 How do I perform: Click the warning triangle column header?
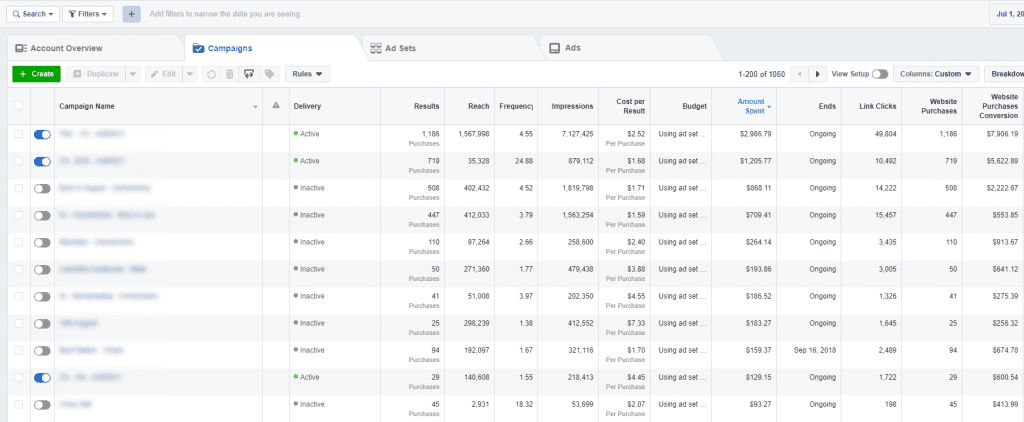tap(276, 106)
